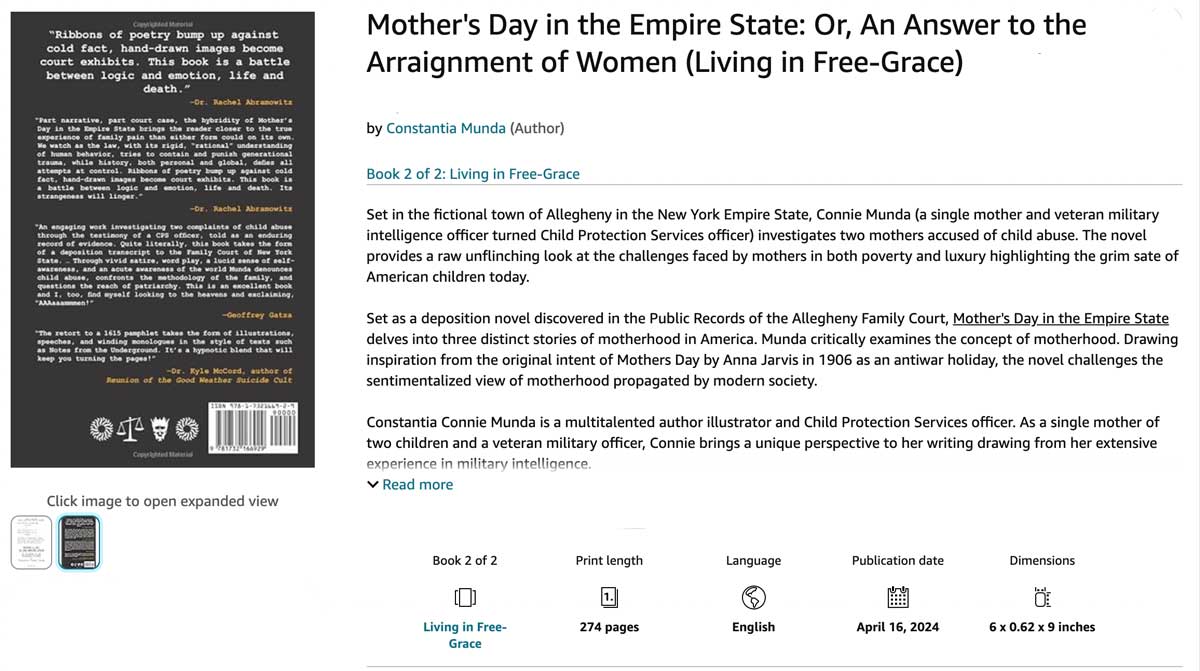Screen dimensions: 1200x671
Task: Click the 6 x 0.62 x 9 inches dimensions
Action: (x=1042, y=627)
